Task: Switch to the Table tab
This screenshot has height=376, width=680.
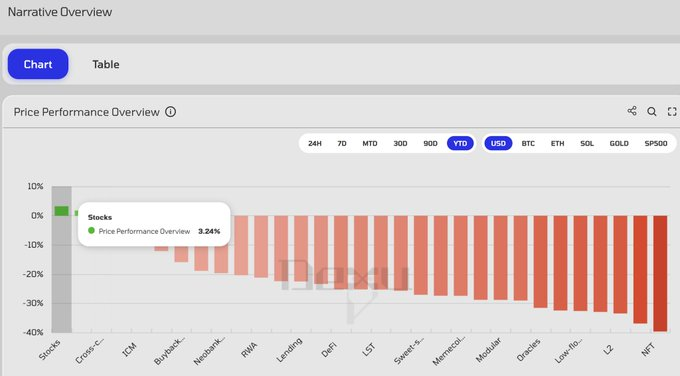Action: point(105,64)
